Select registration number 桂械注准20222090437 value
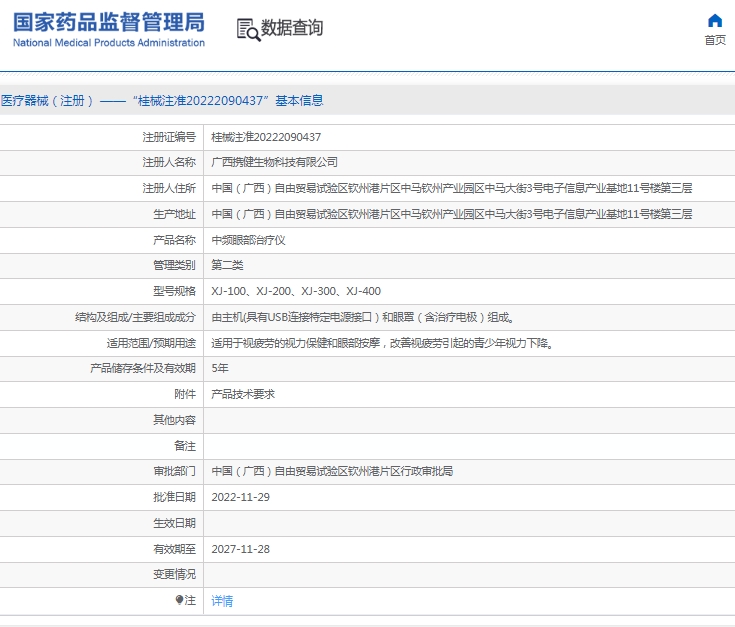Image resolution: width=735 pixels, height=627 pixels. 266,137
